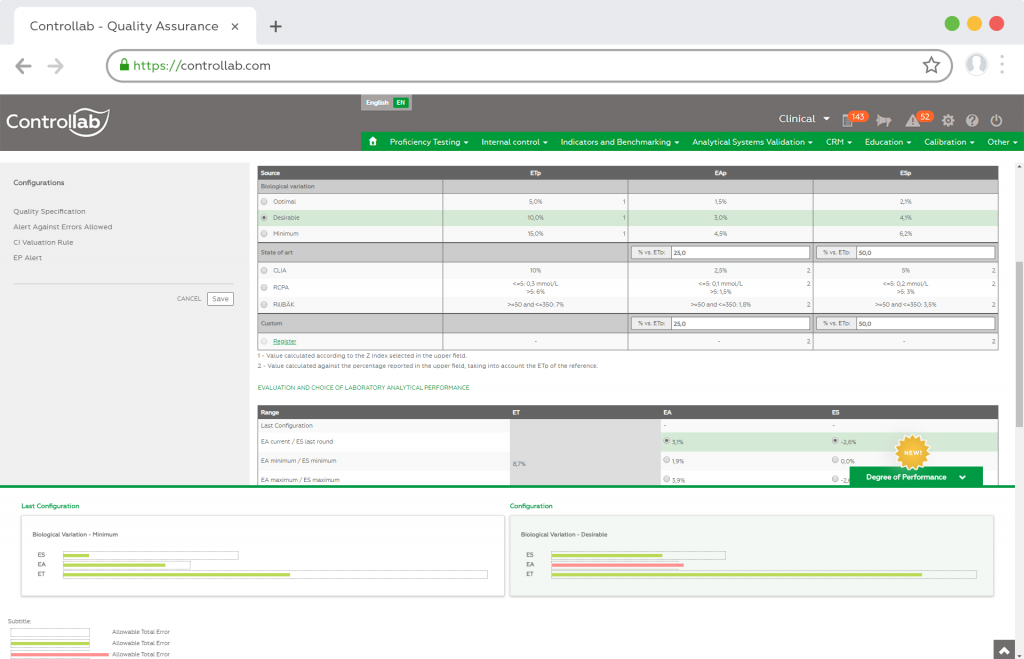Expand the Degree of Performance panel

tap(915, 477)
